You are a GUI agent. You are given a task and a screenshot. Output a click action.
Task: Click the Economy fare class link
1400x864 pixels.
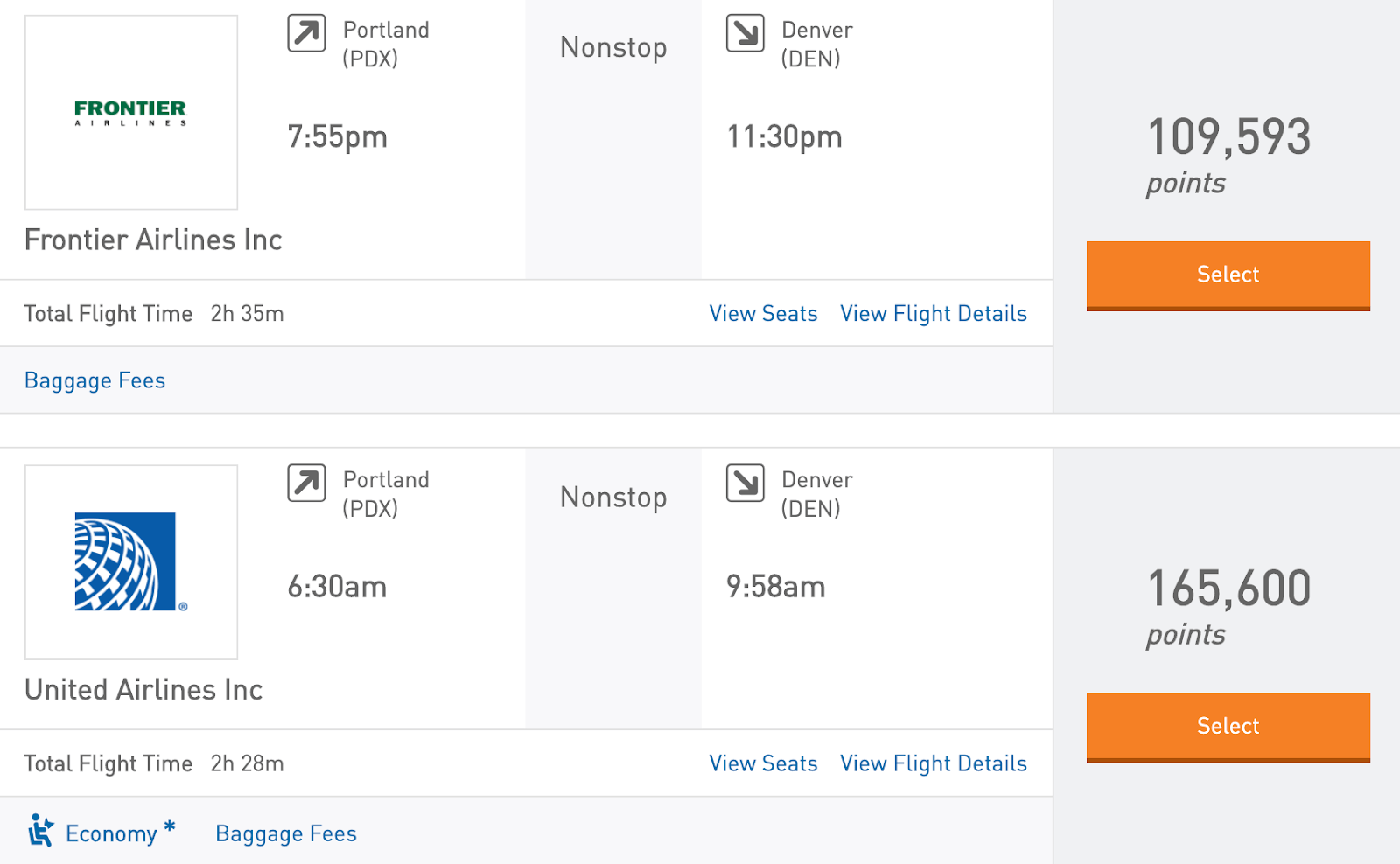pyautogui.click(x=111, y=833)
